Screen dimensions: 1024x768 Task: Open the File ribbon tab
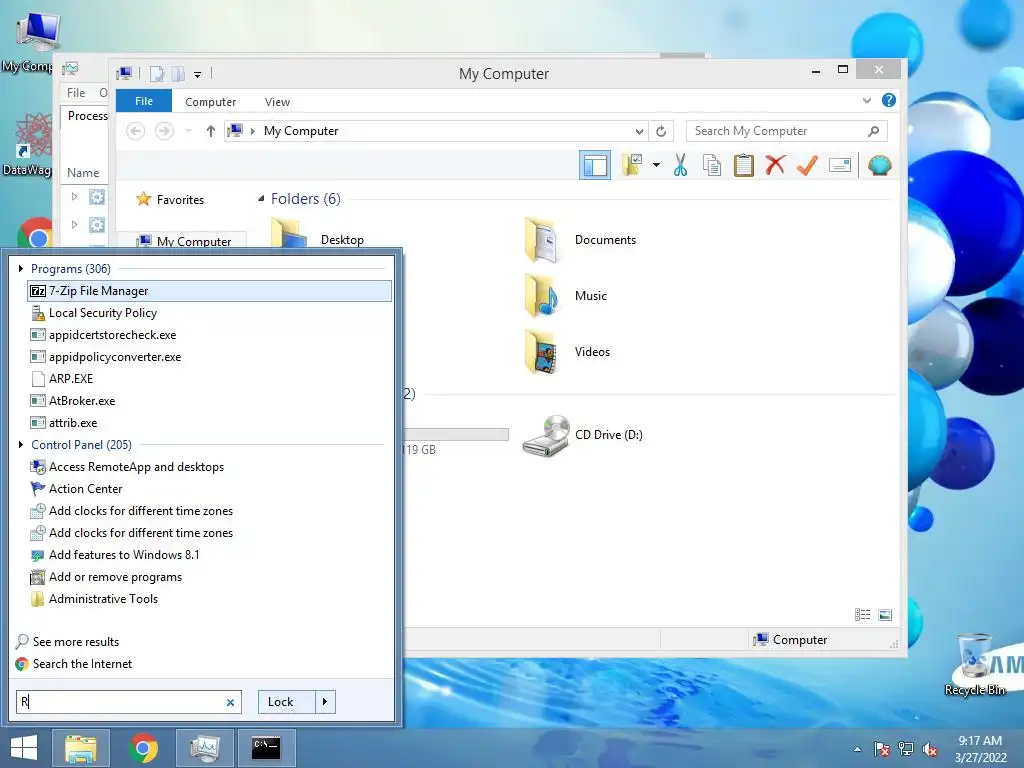pyautogui.click(x=144, y=101)
